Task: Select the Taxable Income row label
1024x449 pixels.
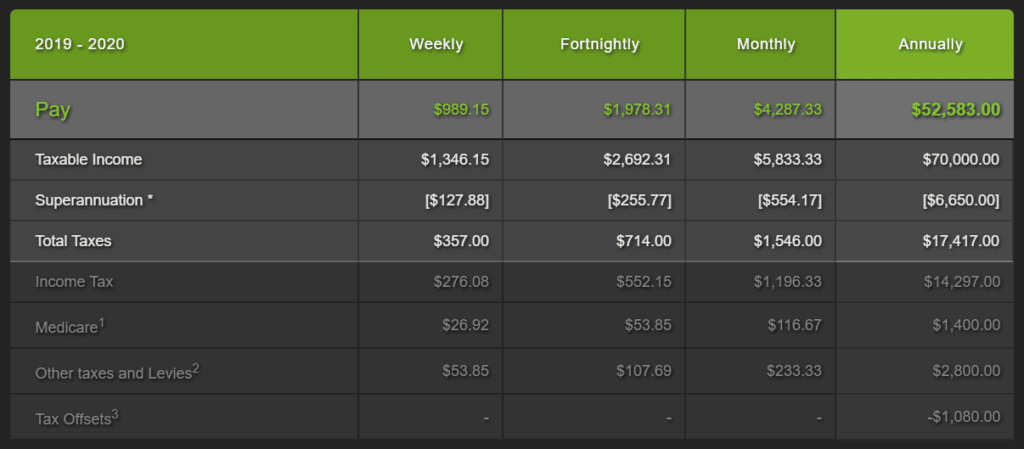Action: 89,159
